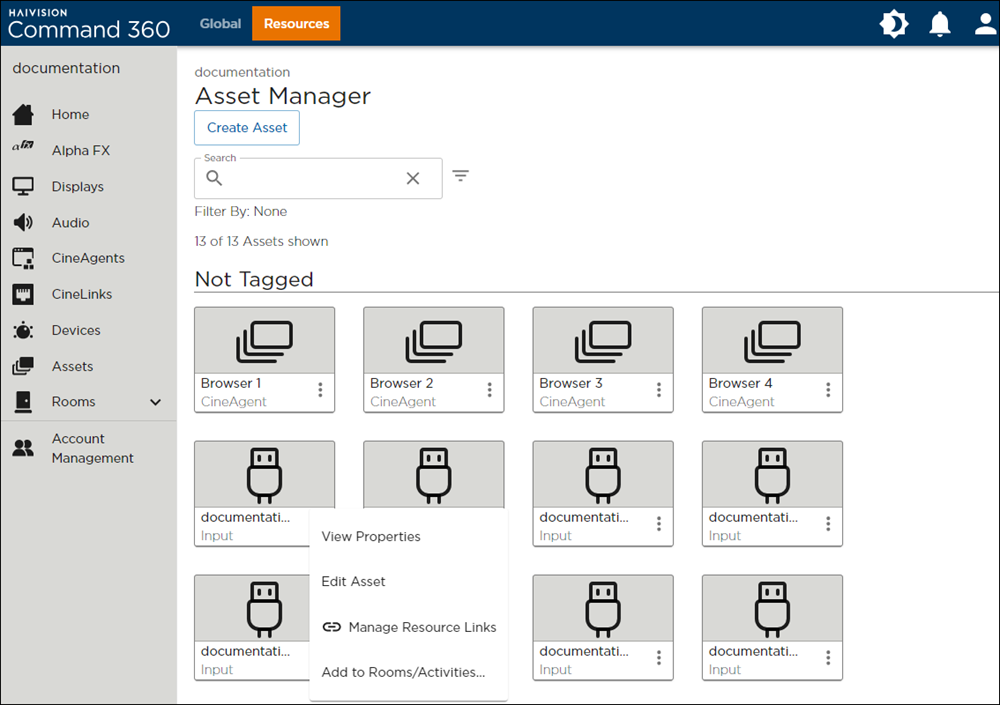
Task: Open the notifications bell icon
Action: click(939, 23)
